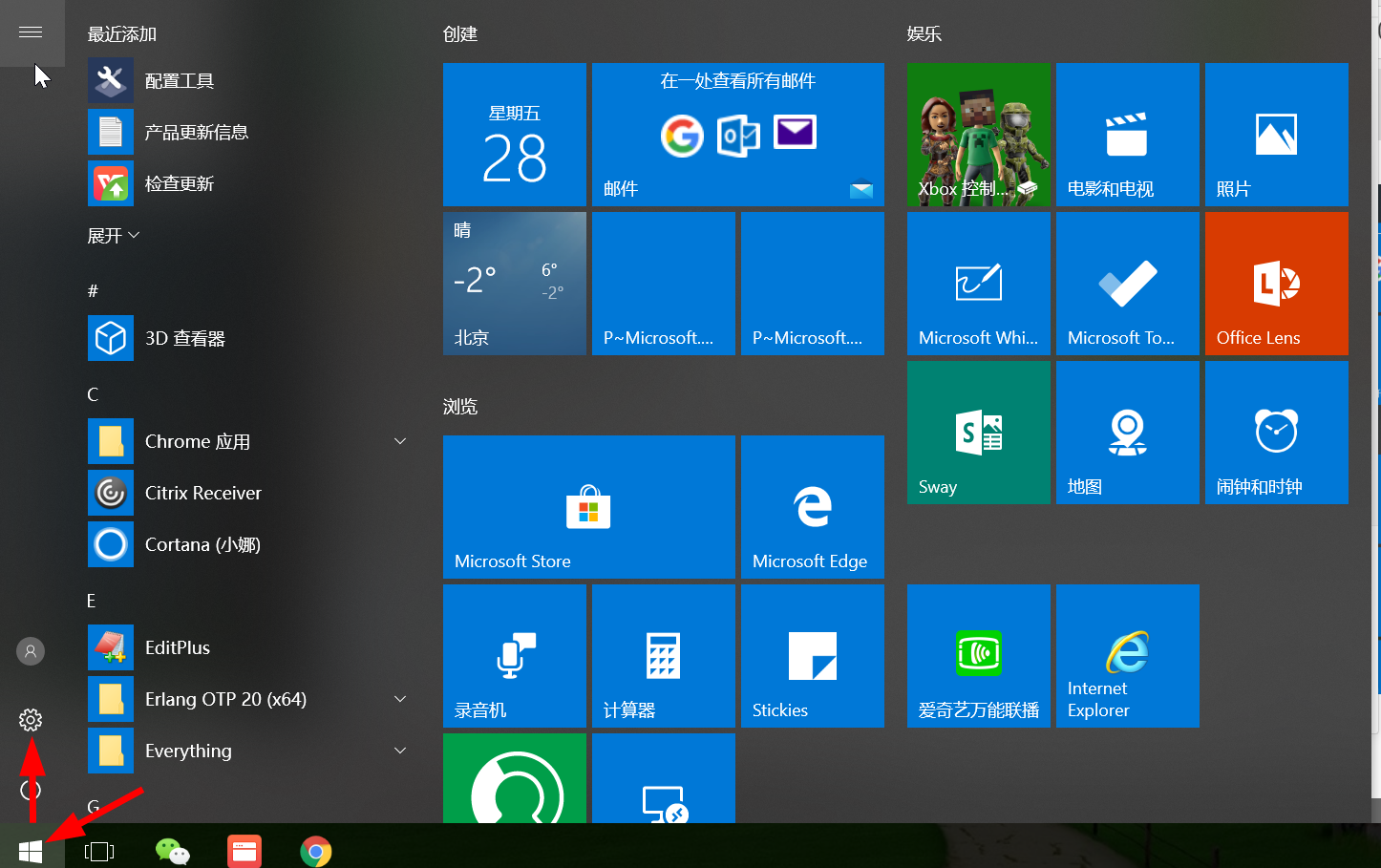The width and height of the screenshot is (1381, 868).
Task: Launch Stickies tile
Action: click(813, 656)
